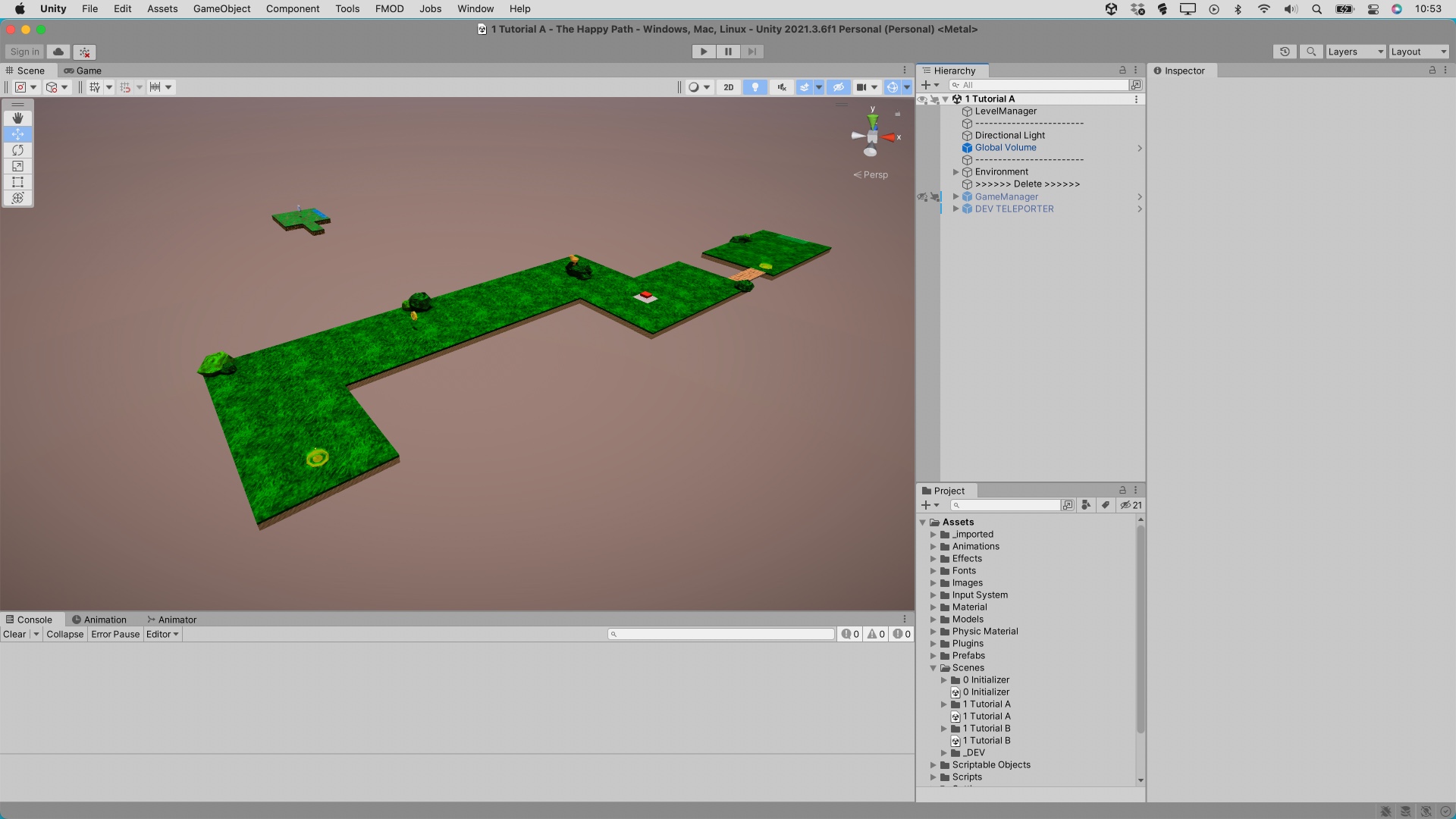
Task: Select the Hand view tool
Action: pyautogui.click(x=17, y=118)
